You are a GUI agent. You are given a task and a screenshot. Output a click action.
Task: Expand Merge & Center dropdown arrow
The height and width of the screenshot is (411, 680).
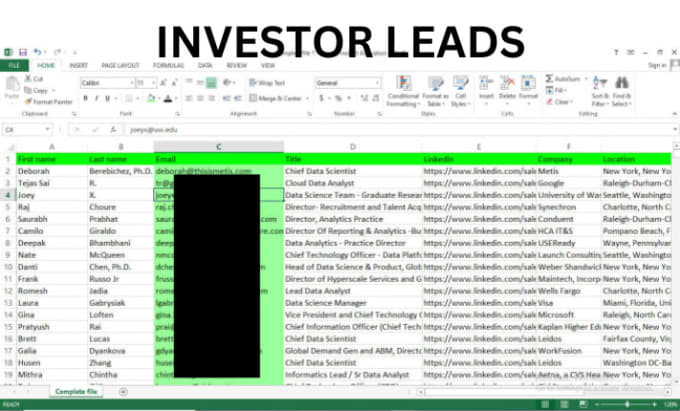(x=307, y=99)
